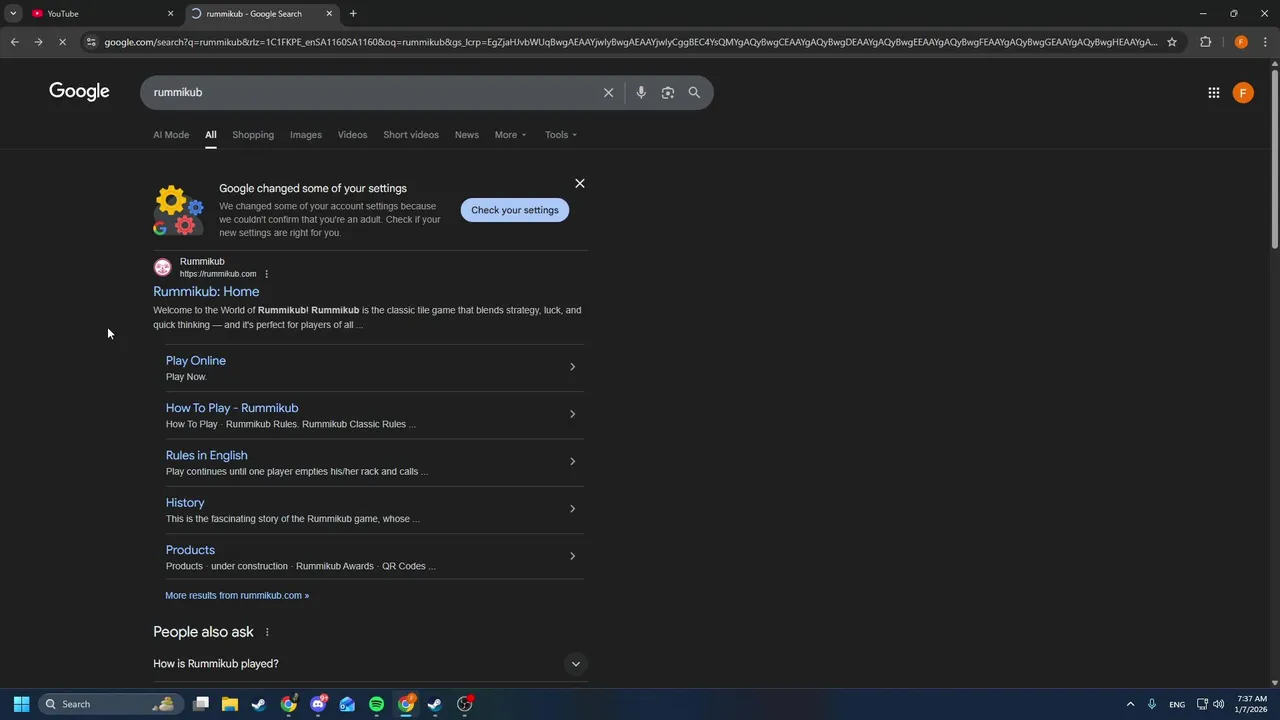1280x720 pixels.
Task: Click the browser forward arrow
Action: [38, 42]
